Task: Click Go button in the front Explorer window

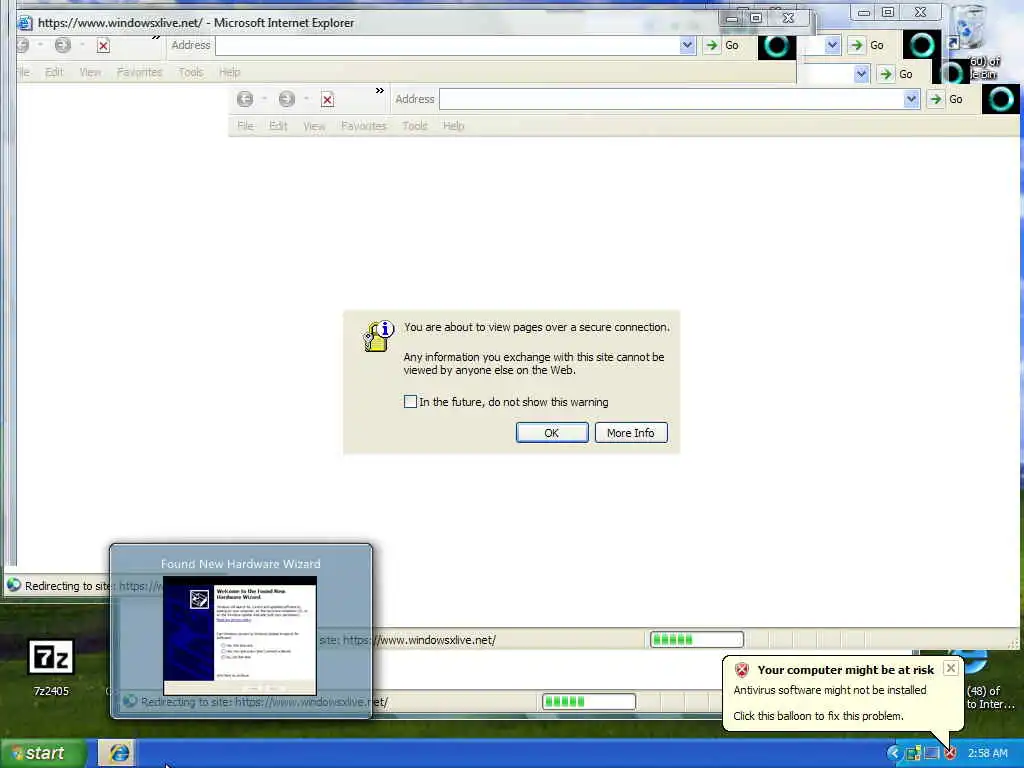Action: [947, 99]
